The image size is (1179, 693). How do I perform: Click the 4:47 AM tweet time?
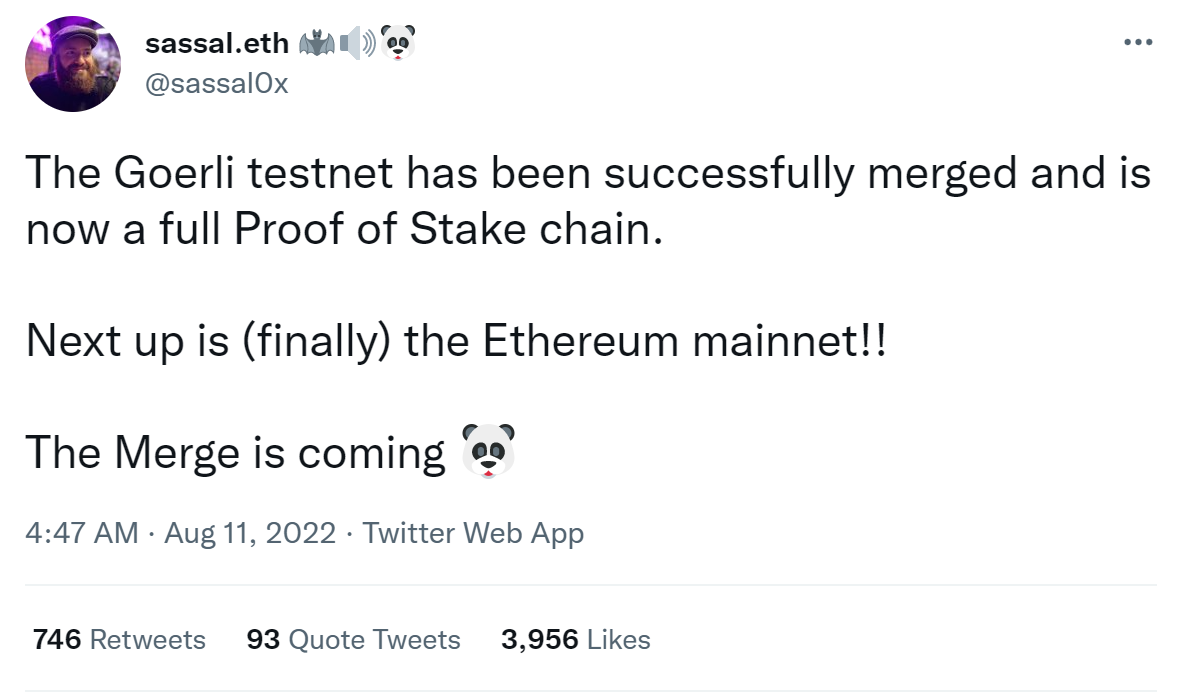tap(82, 533)
